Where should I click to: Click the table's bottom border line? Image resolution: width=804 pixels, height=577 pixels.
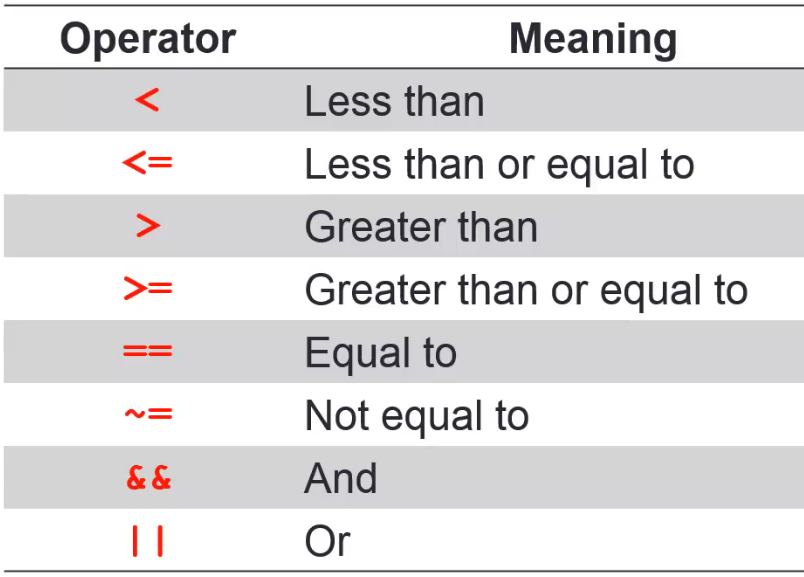pos(402,571)
